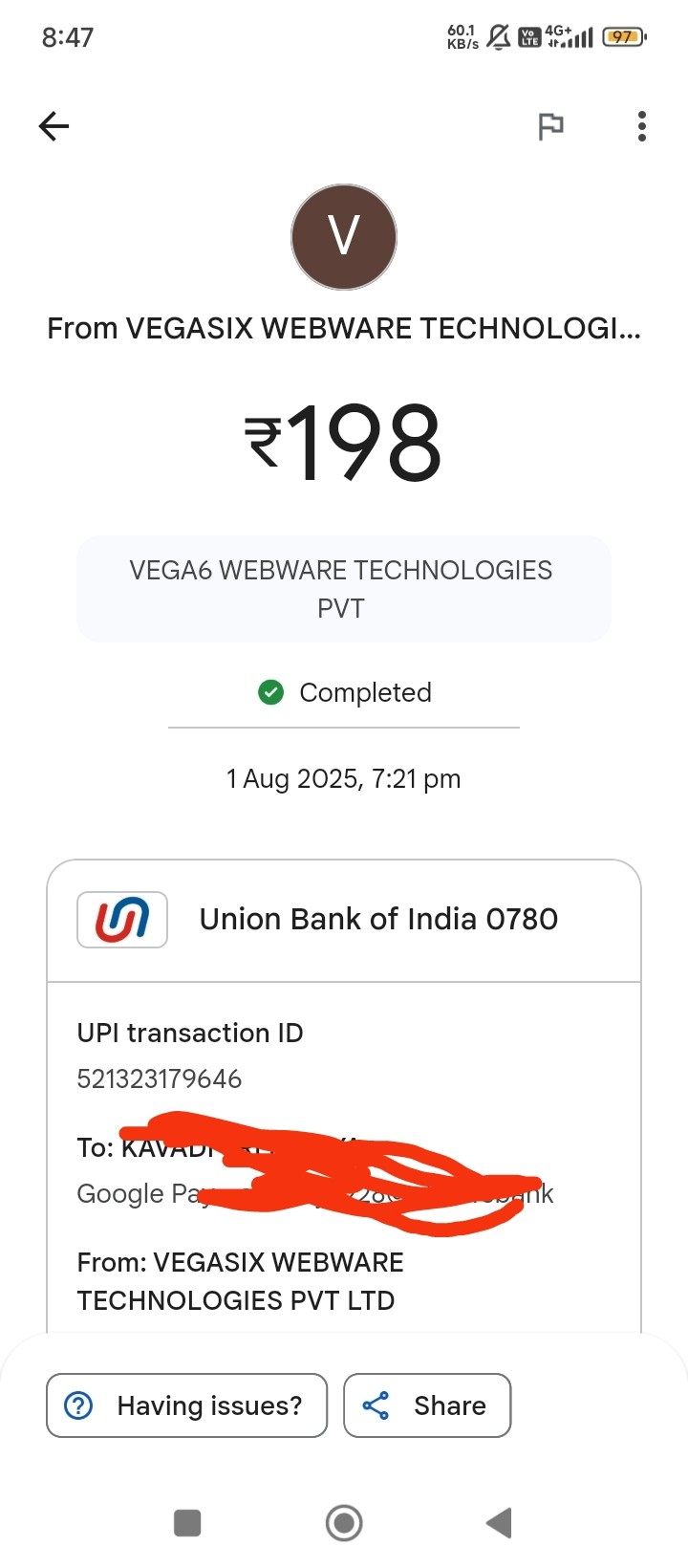Tap the report flag icon

coord(550,126)
